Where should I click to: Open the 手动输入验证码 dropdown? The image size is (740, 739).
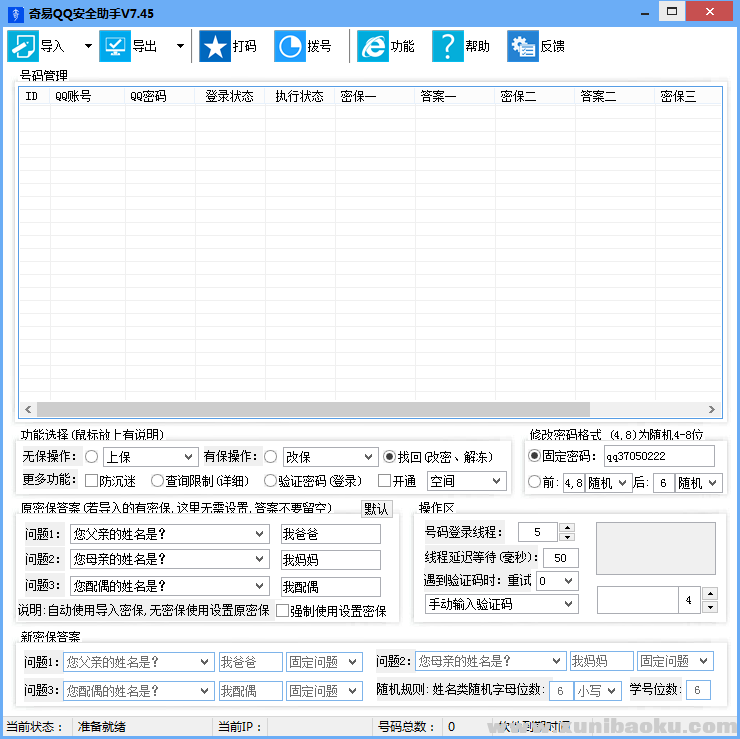(500, 604)
